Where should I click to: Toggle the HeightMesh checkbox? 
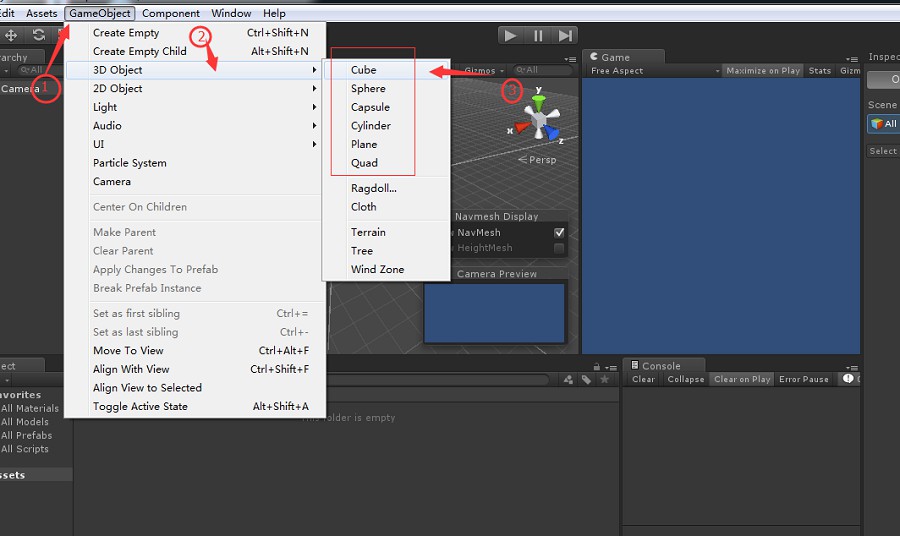point(559,248)
